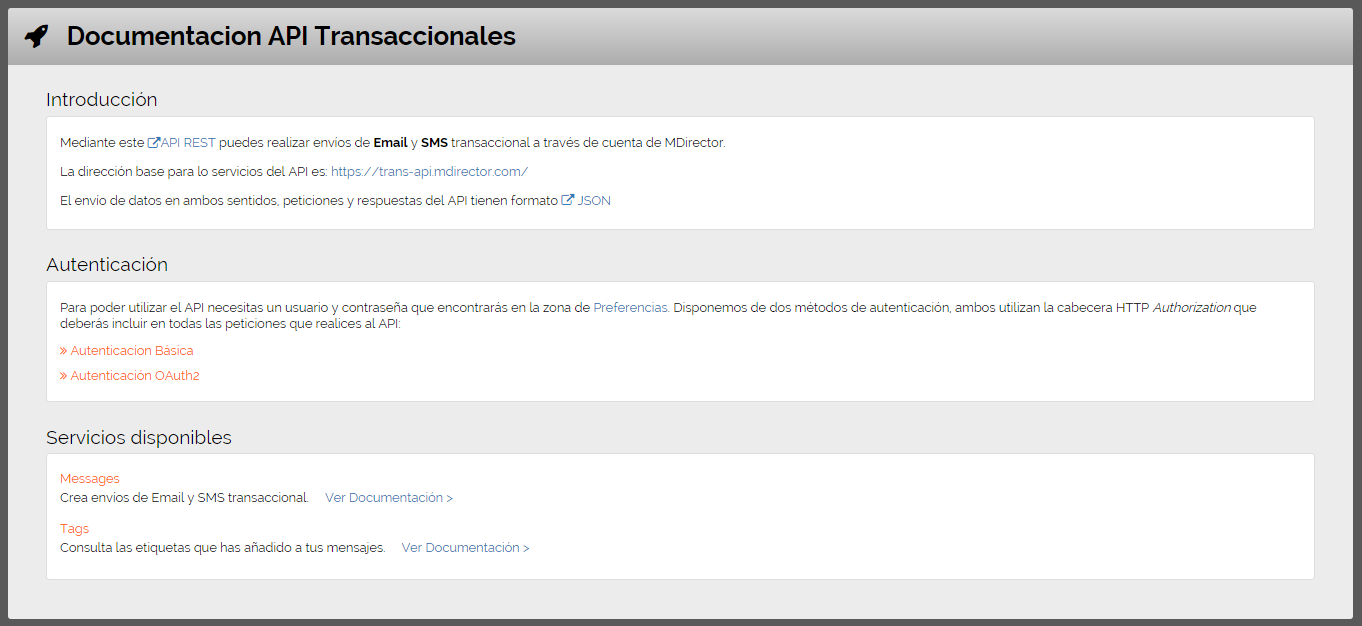Follow the JSON format link
This screenshot has width=1362, height=626.
[x=593, y=201]
